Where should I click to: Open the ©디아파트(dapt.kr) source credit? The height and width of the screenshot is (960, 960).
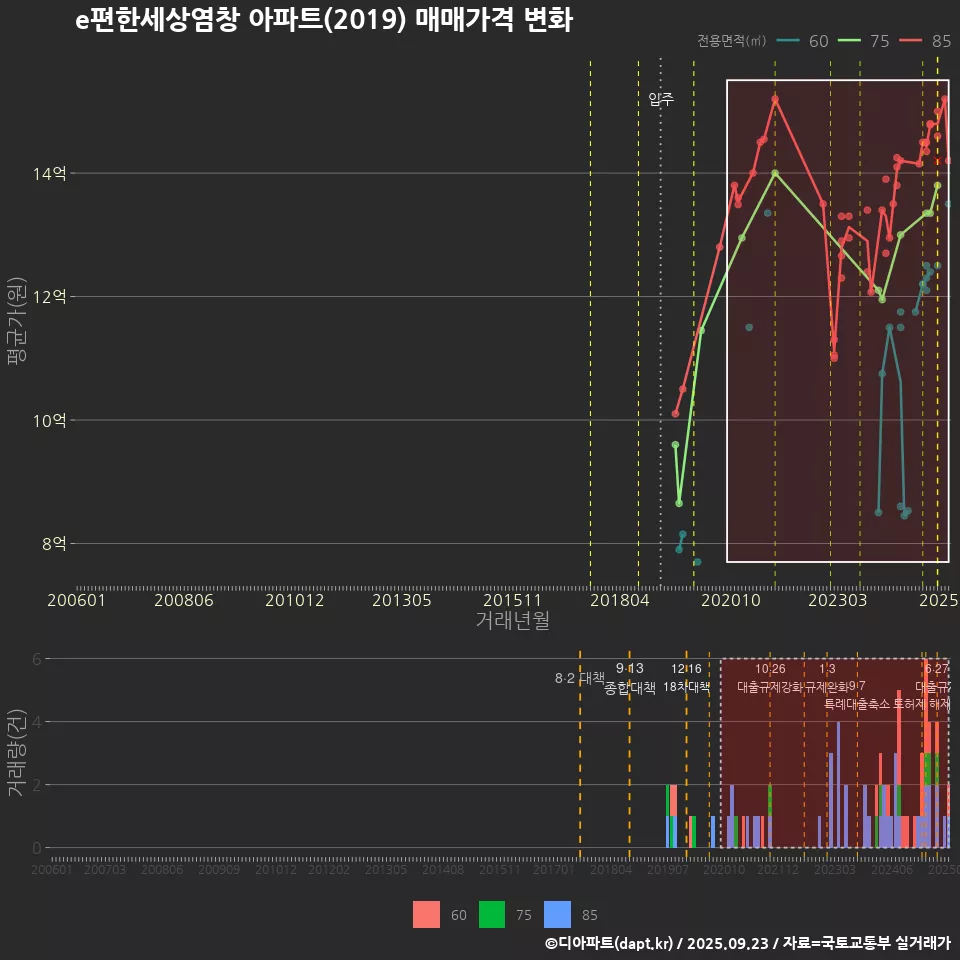pos(610,943)
